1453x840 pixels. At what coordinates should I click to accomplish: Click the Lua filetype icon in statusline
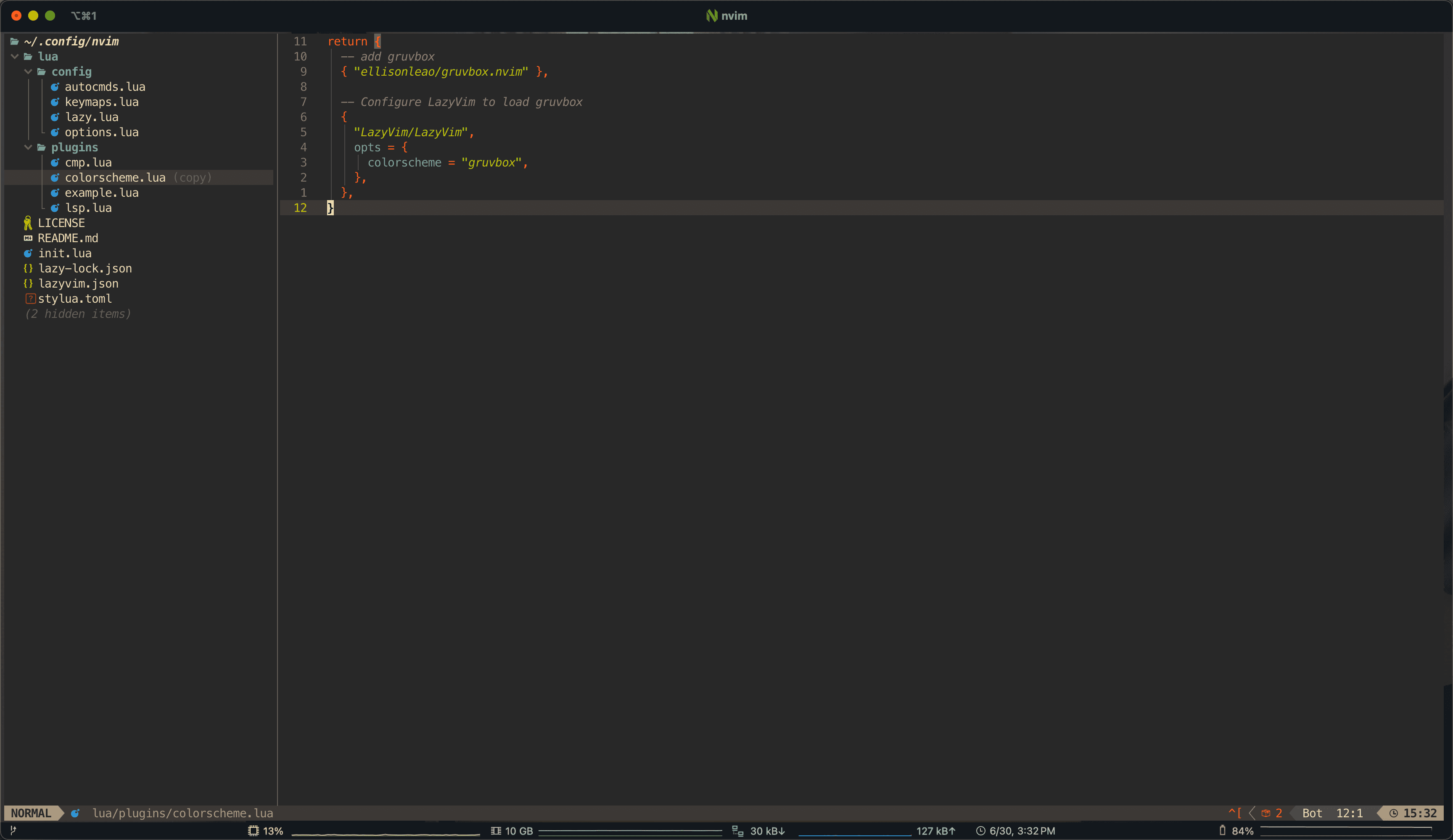tap(75, 813)
